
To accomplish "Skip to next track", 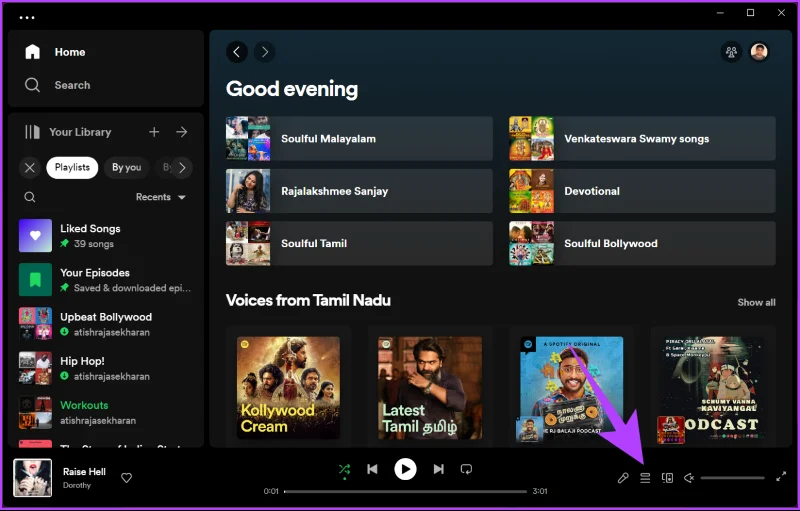I will (x=438, y=469).
